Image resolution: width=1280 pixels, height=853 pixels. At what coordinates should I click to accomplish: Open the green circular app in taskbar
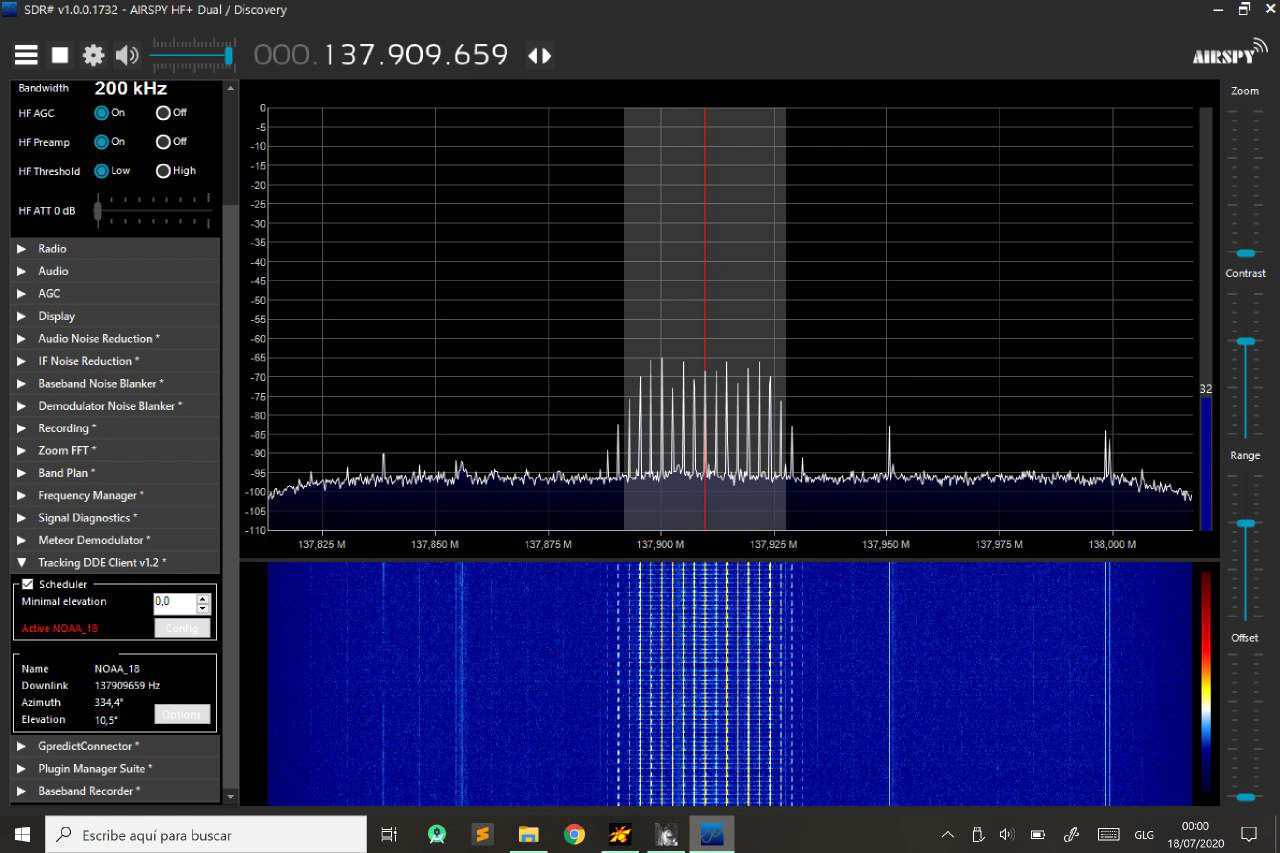(437, 834)
